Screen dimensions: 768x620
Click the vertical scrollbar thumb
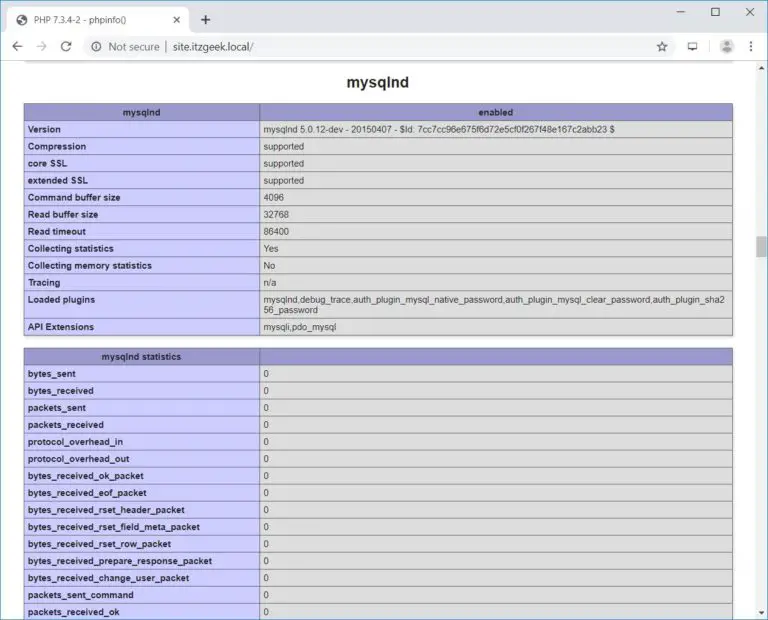click(761, 246)
